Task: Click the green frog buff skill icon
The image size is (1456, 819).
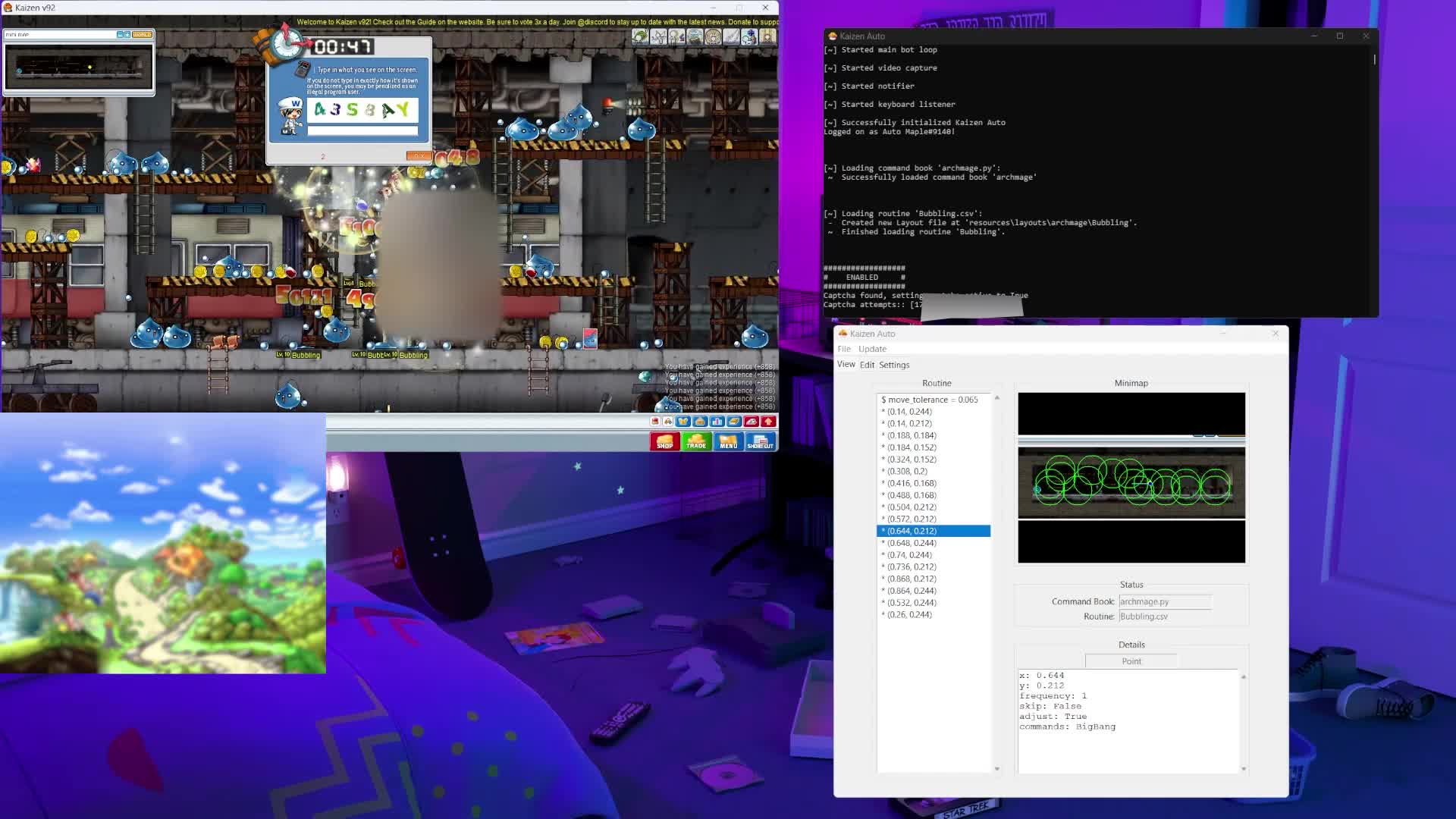Action: coord(640,36)
